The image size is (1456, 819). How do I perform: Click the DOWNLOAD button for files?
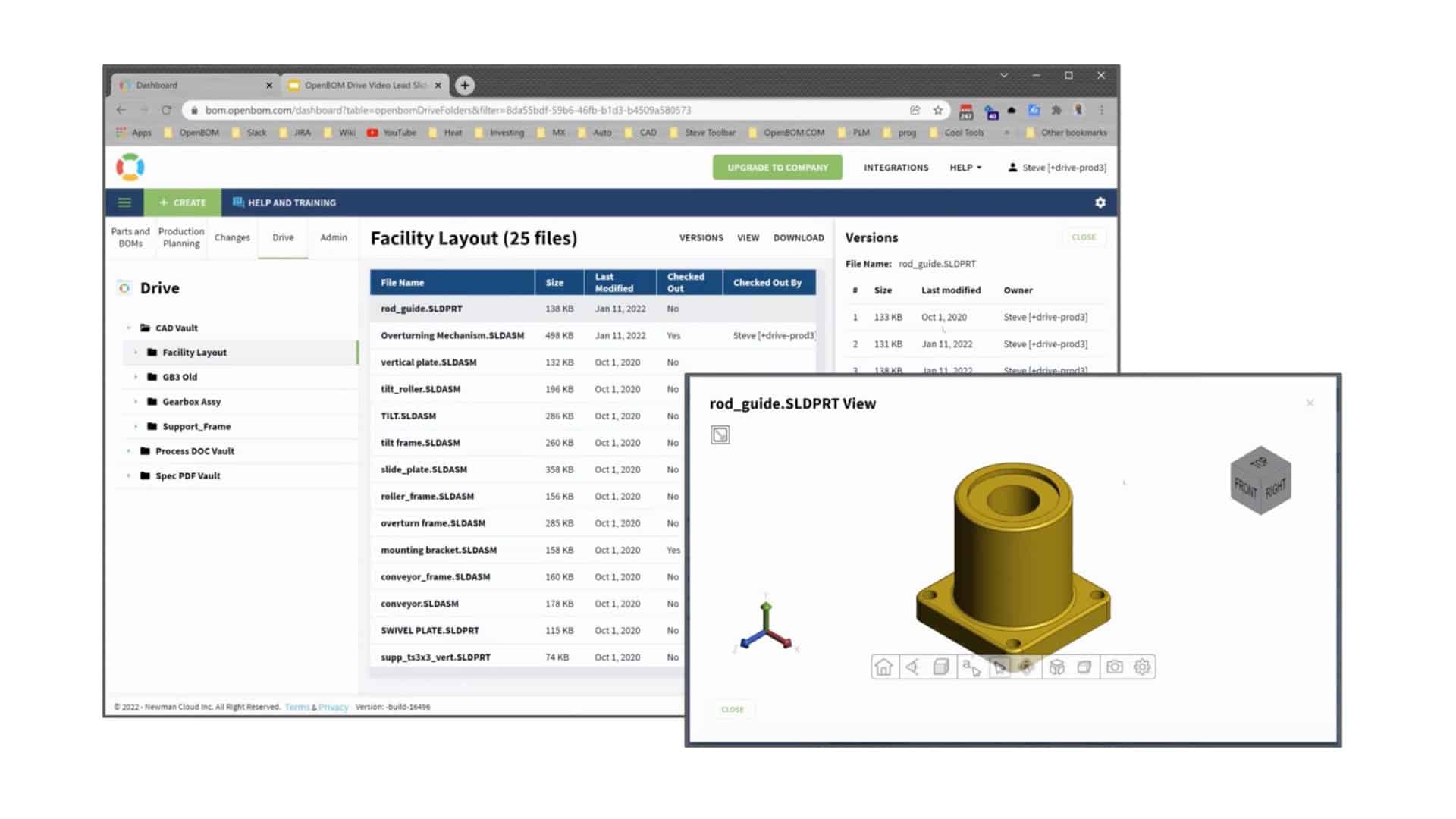click(798, 237)
